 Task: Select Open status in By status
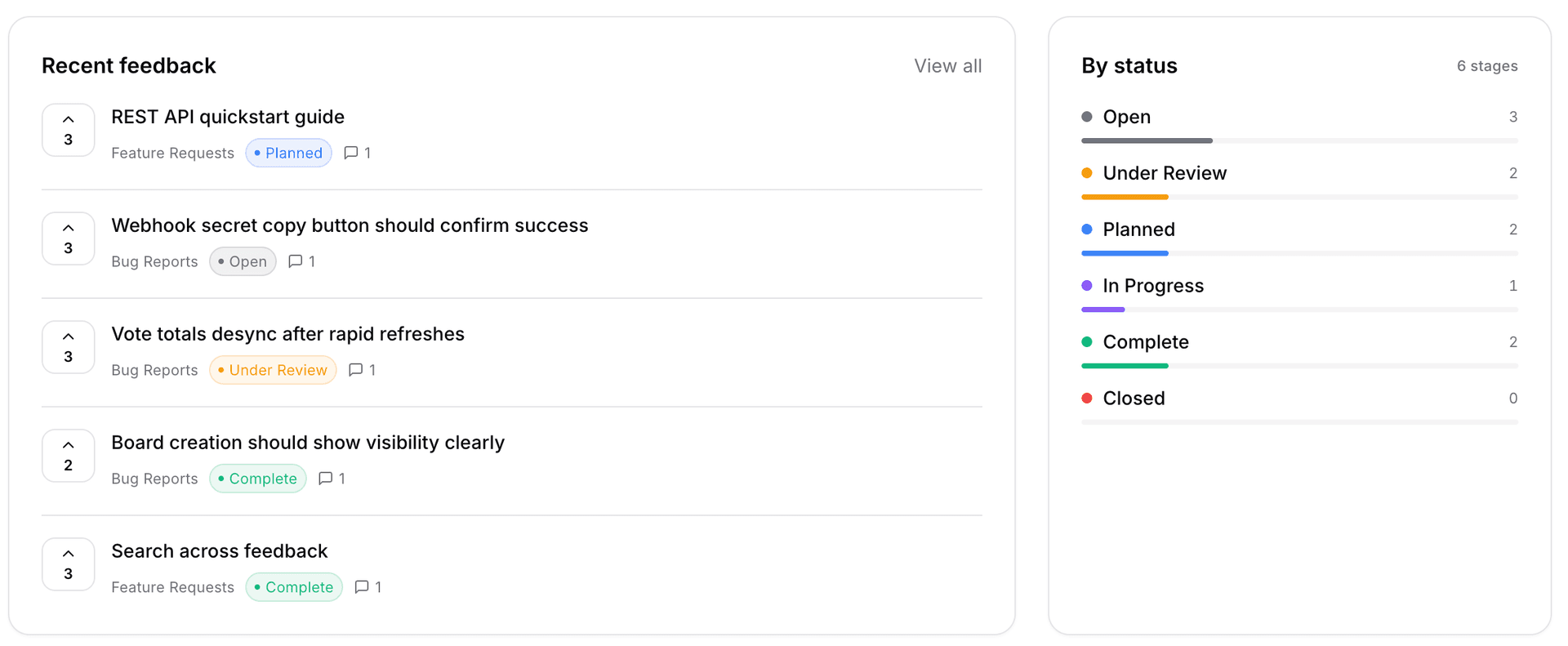pyautogui.click(x=1299, y=127)
